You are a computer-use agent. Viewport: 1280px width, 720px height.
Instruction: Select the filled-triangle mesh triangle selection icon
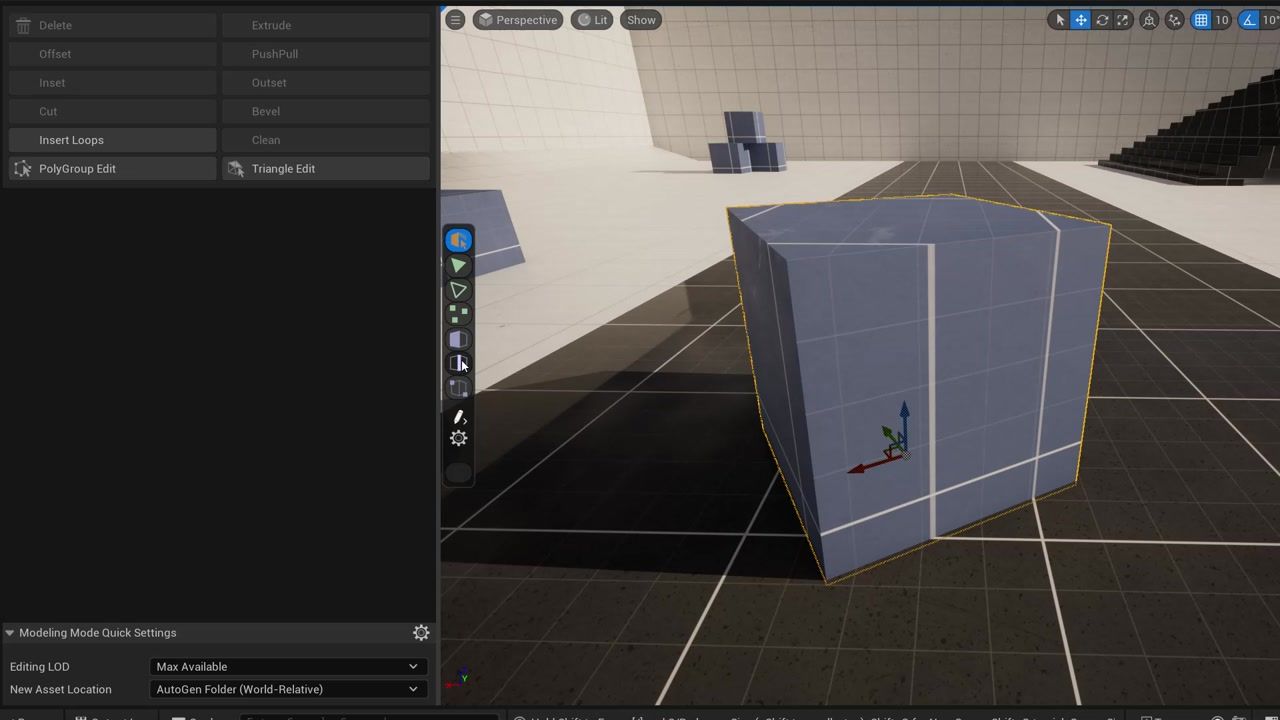pos(459,266)
